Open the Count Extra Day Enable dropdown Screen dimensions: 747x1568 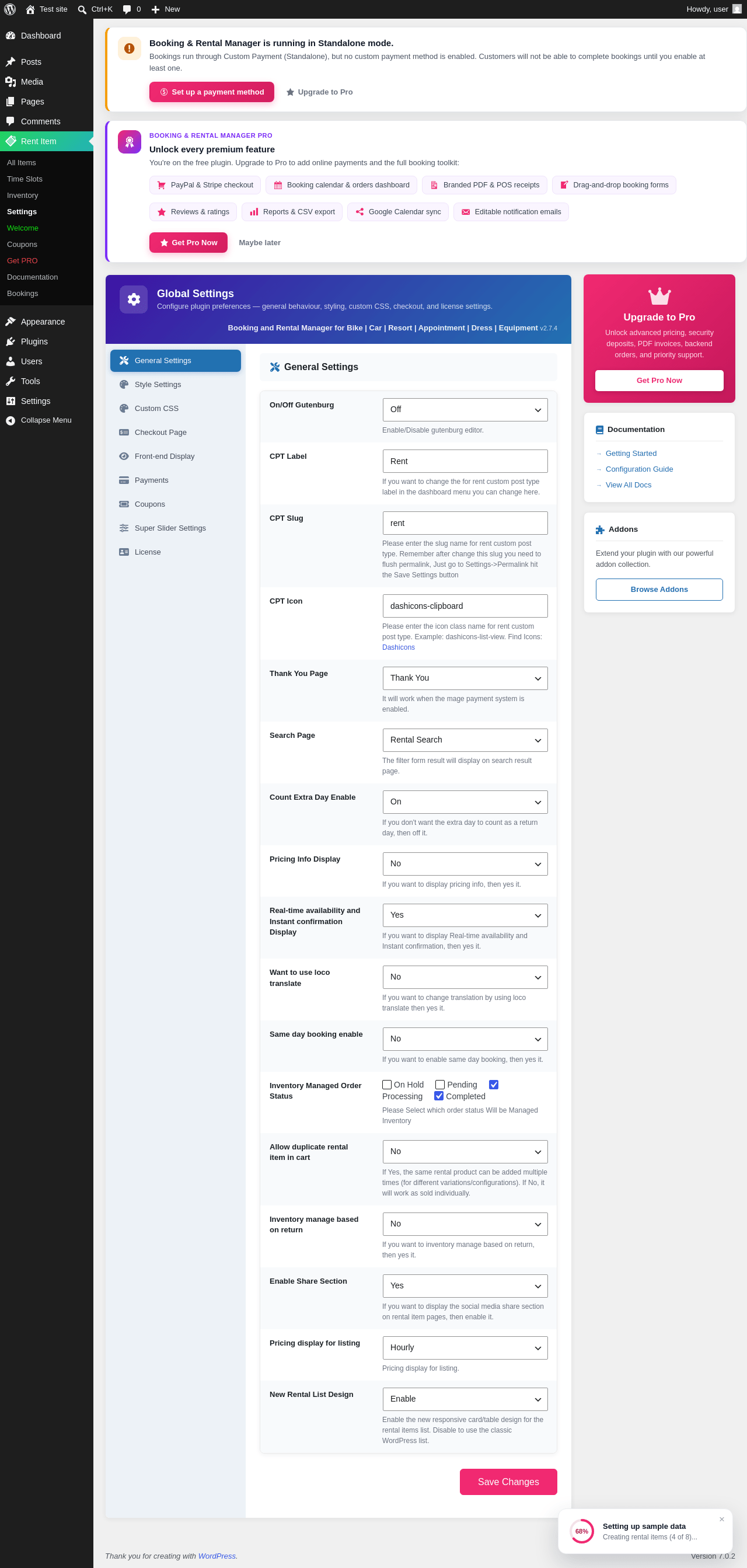pos(465,802)
